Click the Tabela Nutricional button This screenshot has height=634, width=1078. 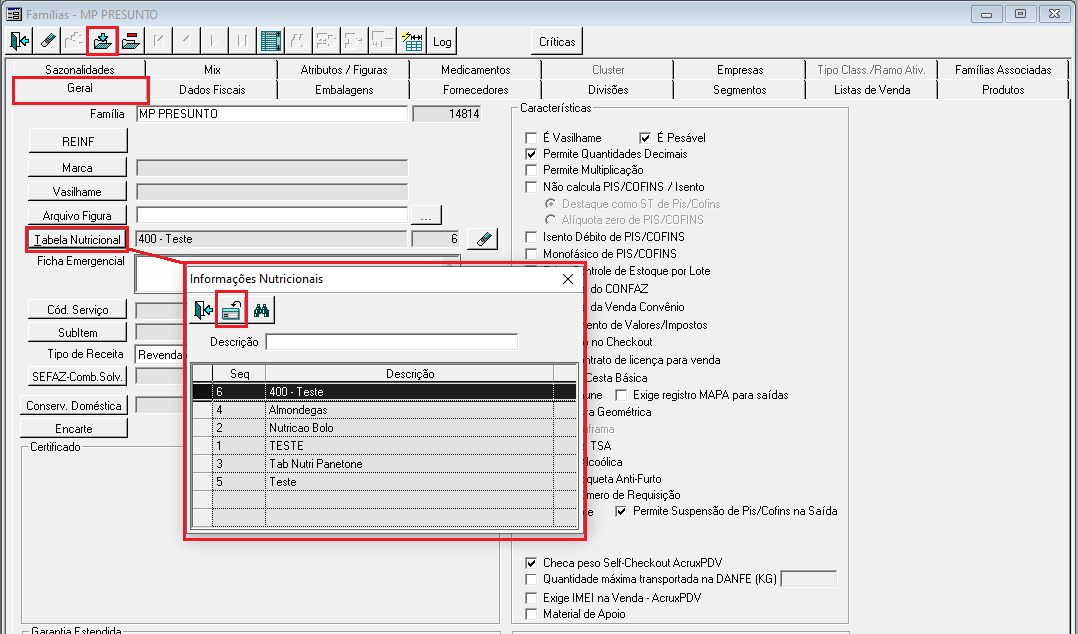78,239
